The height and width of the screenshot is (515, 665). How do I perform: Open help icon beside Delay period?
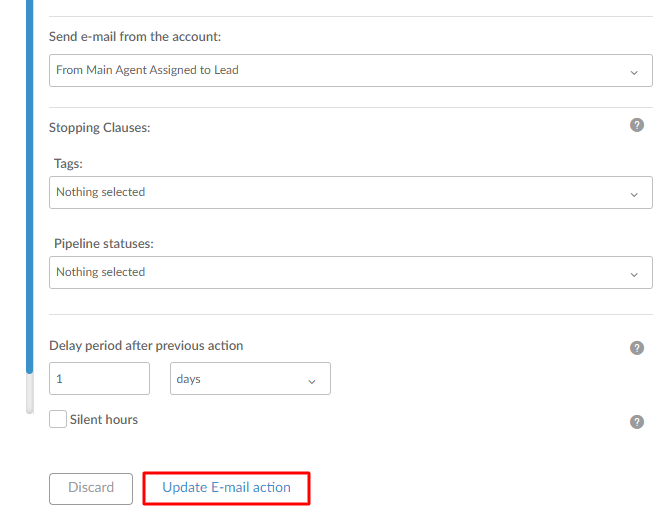[x=637, y=348]
